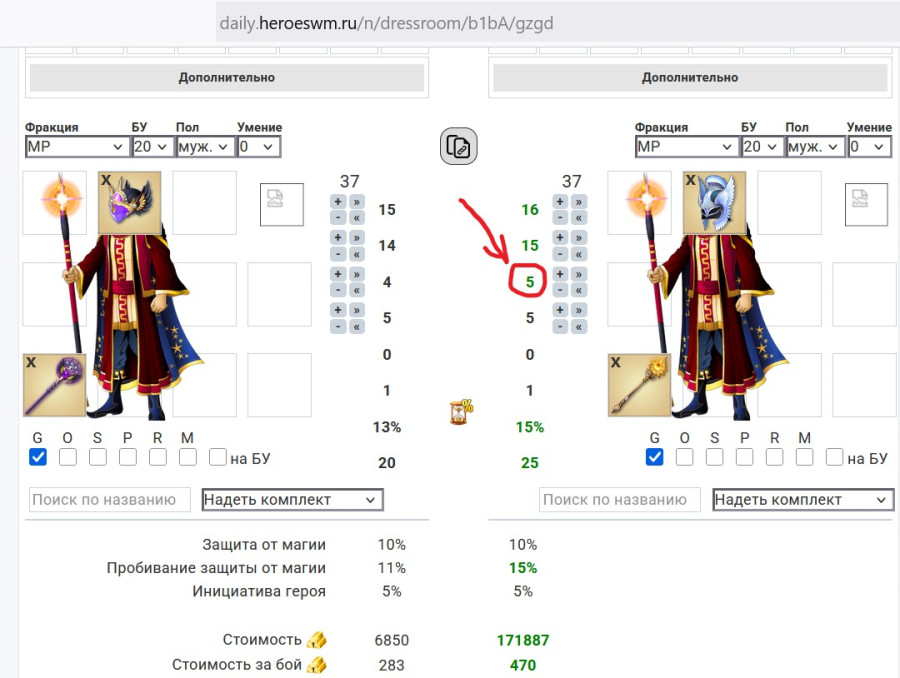The image size is (900, 678).
Task: Select the silver winged helmet on right hero
Action: (x=715, y=202)
